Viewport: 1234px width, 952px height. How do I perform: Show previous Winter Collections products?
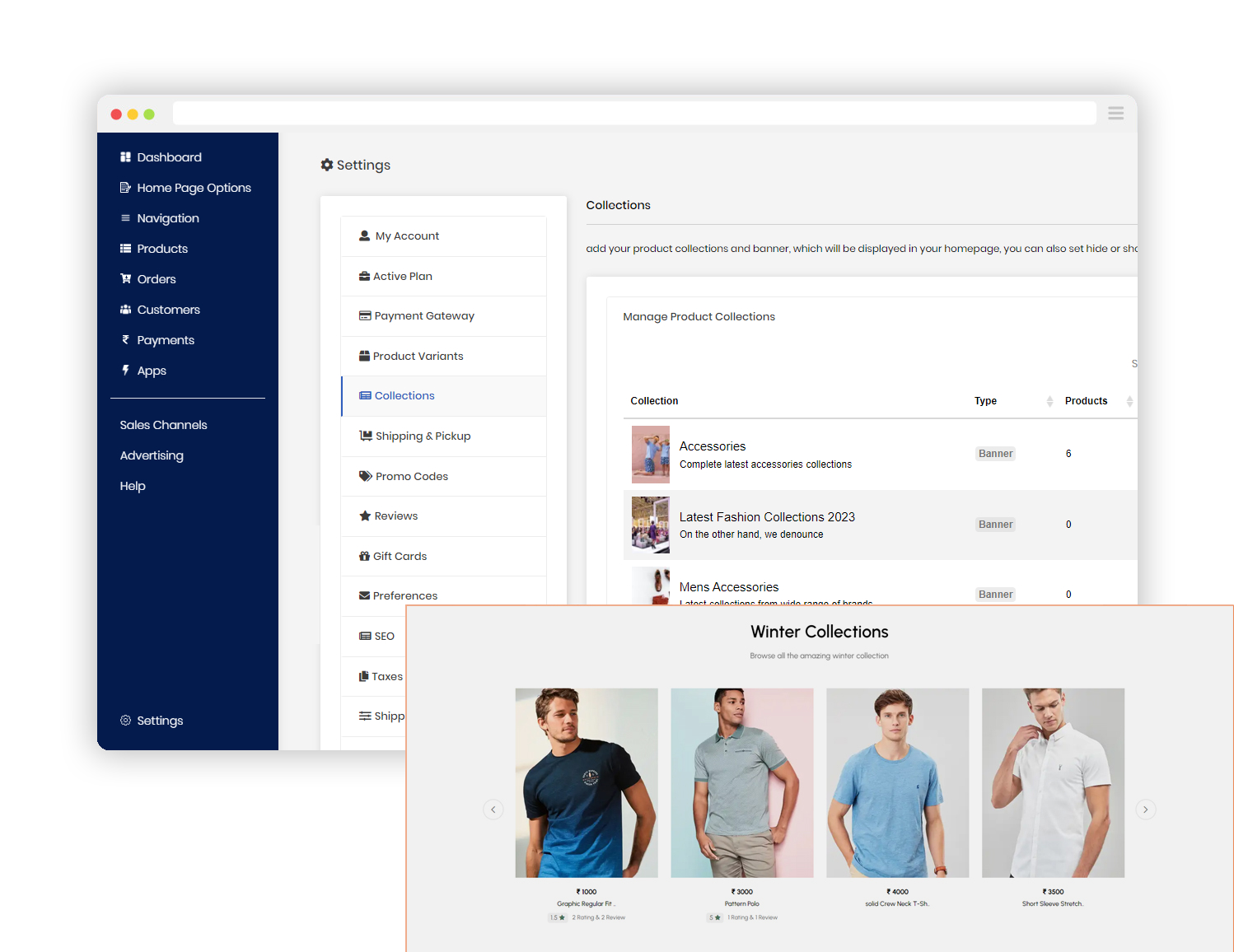tap(493, 810)
